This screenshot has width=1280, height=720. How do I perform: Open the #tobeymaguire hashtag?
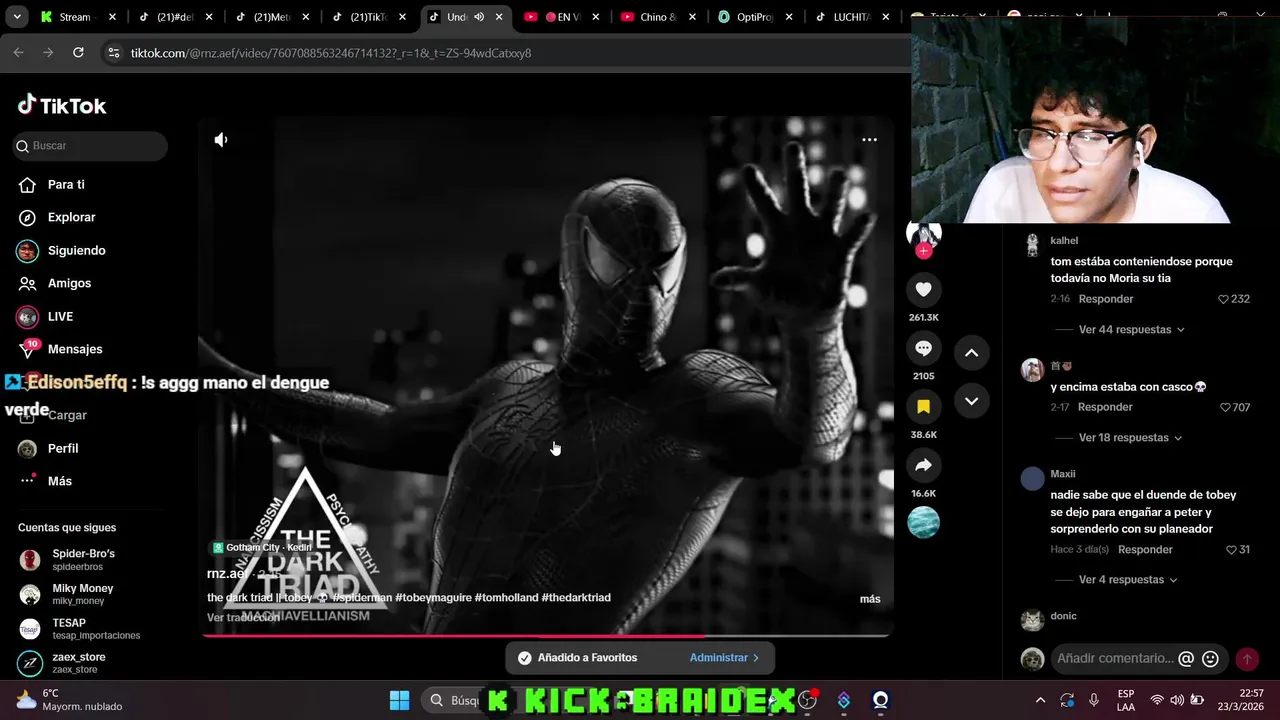[x=433, y=598]
